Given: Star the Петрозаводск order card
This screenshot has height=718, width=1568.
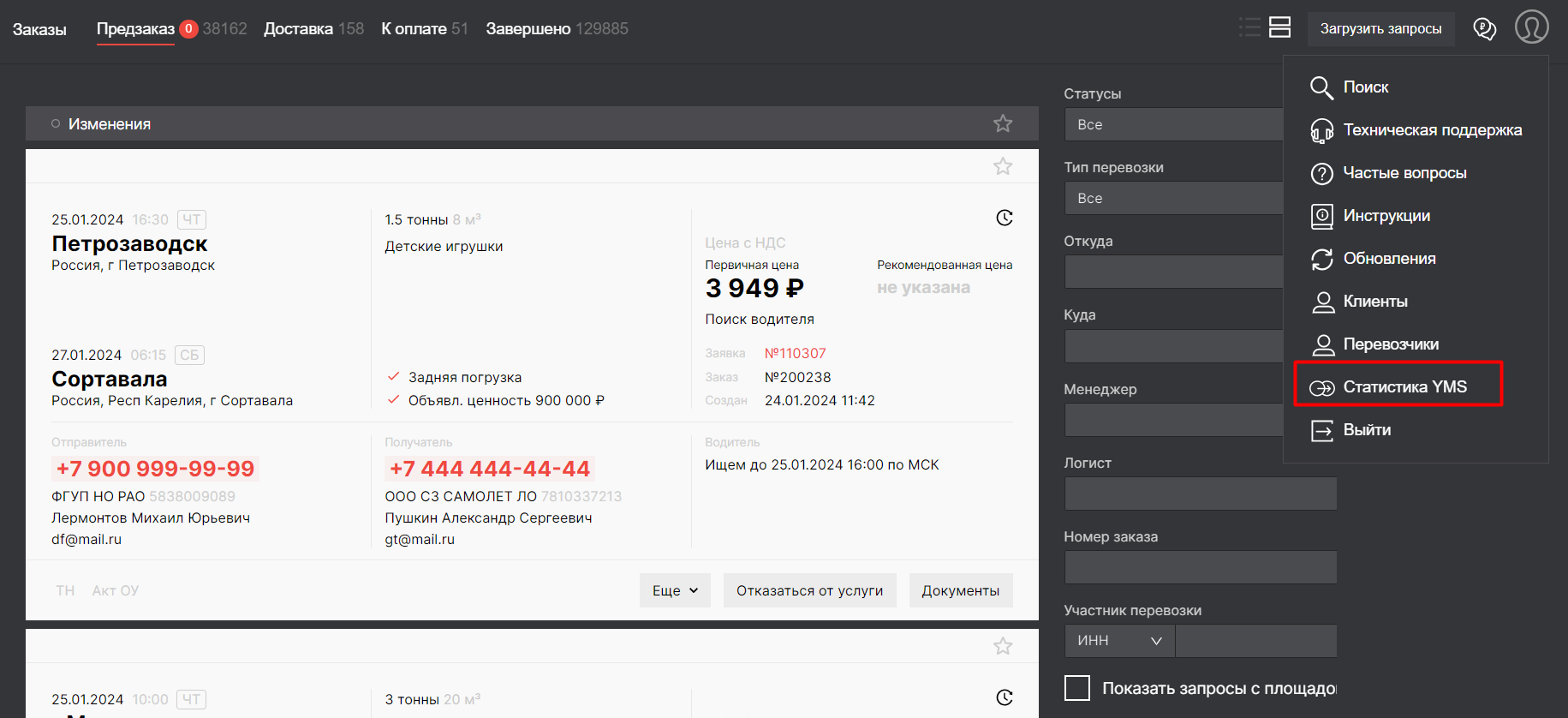Looking at the screenshot, I should [1003, 166].
